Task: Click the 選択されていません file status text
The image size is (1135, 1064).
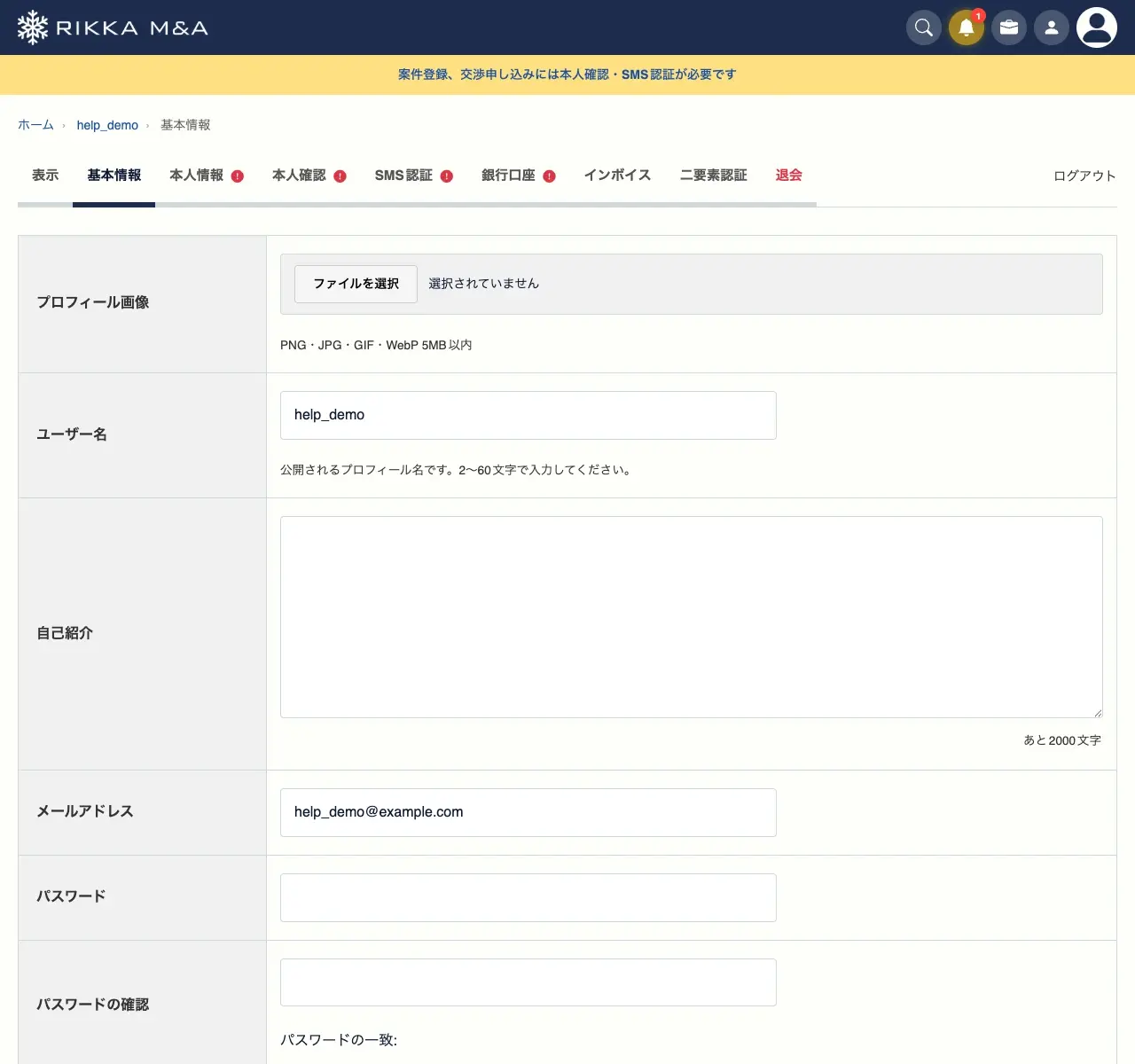Action: [484, 284]
